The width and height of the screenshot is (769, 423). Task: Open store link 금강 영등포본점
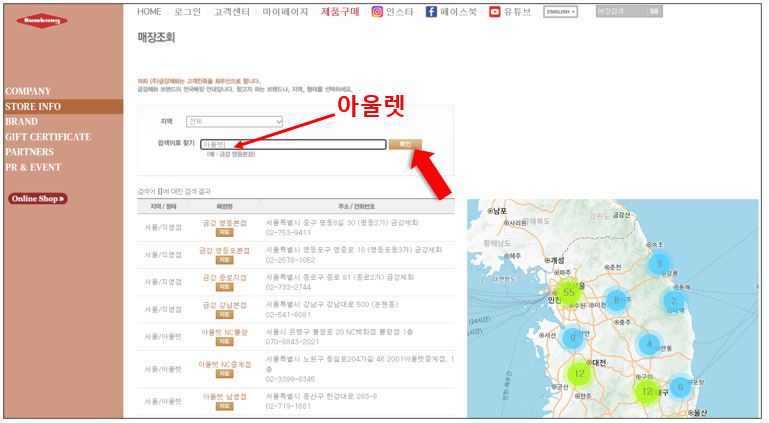(225, 250)
